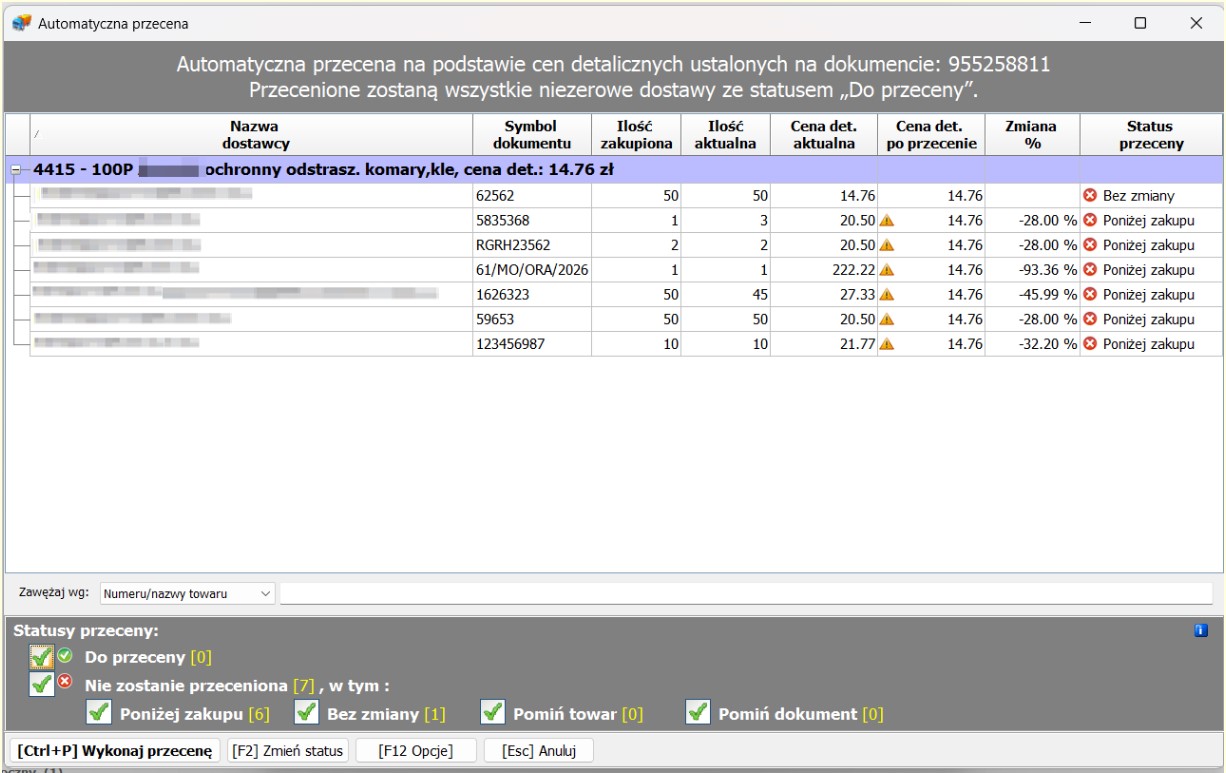The image size is (1226, 773).
Task: Click red X icon in document 59653 row
Action: point(1091,320)
